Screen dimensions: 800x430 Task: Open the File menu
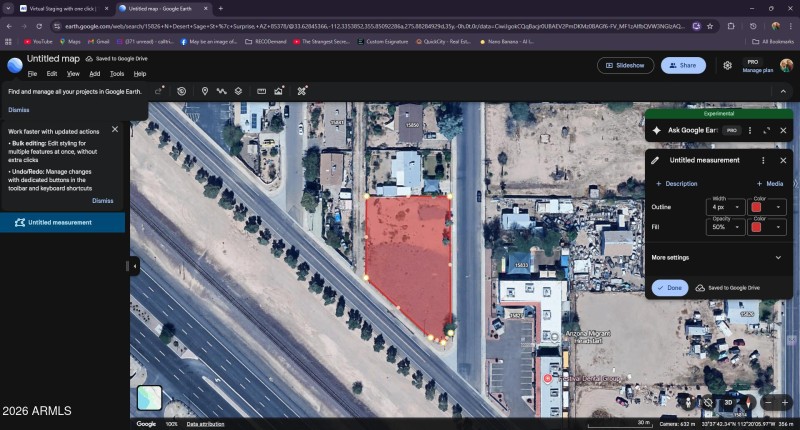coord(32,74)
